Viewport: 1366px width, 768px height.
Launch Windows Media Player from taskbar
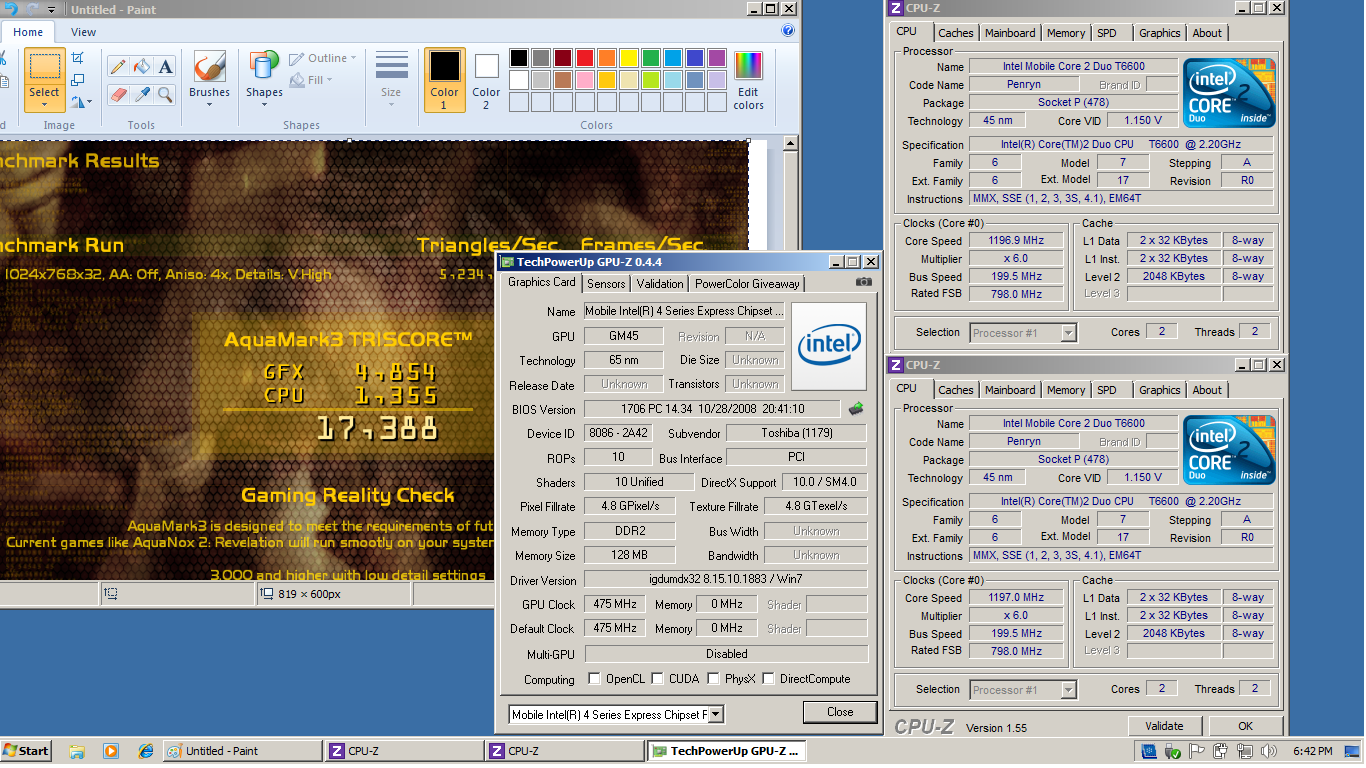click(x=111, y=751)
